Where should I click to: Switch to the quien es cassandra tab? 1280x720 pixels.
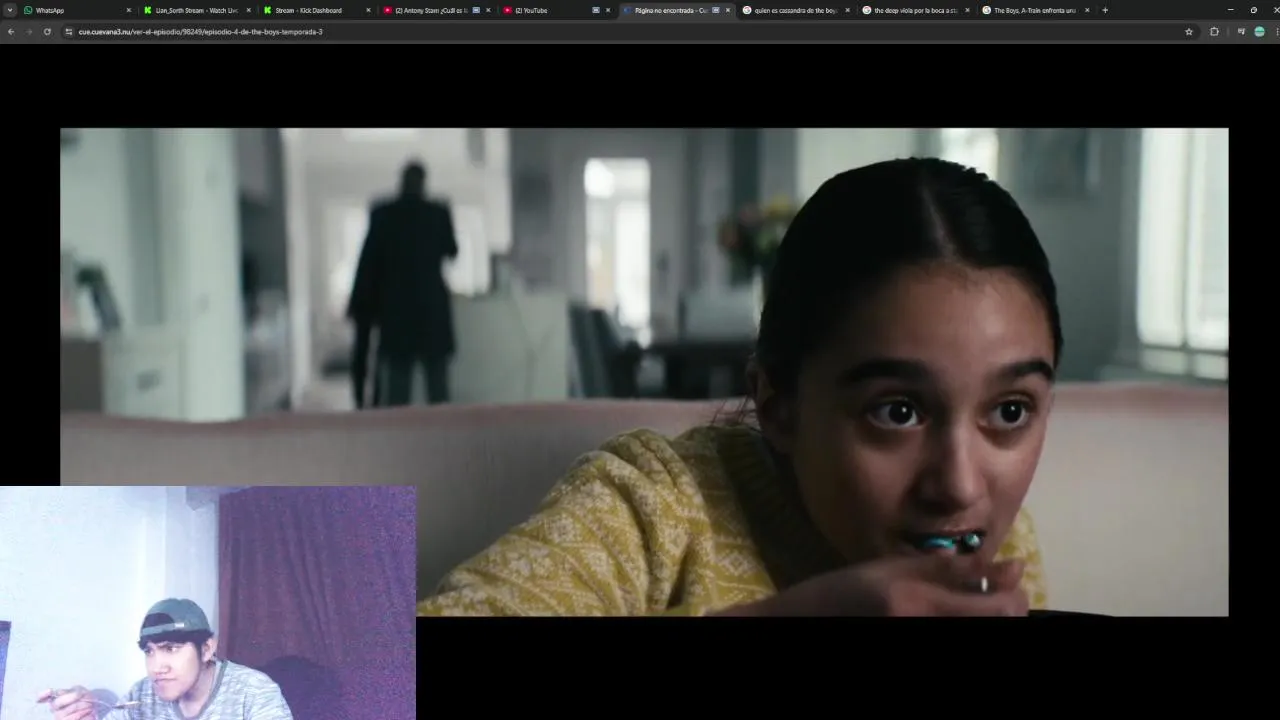797,10
